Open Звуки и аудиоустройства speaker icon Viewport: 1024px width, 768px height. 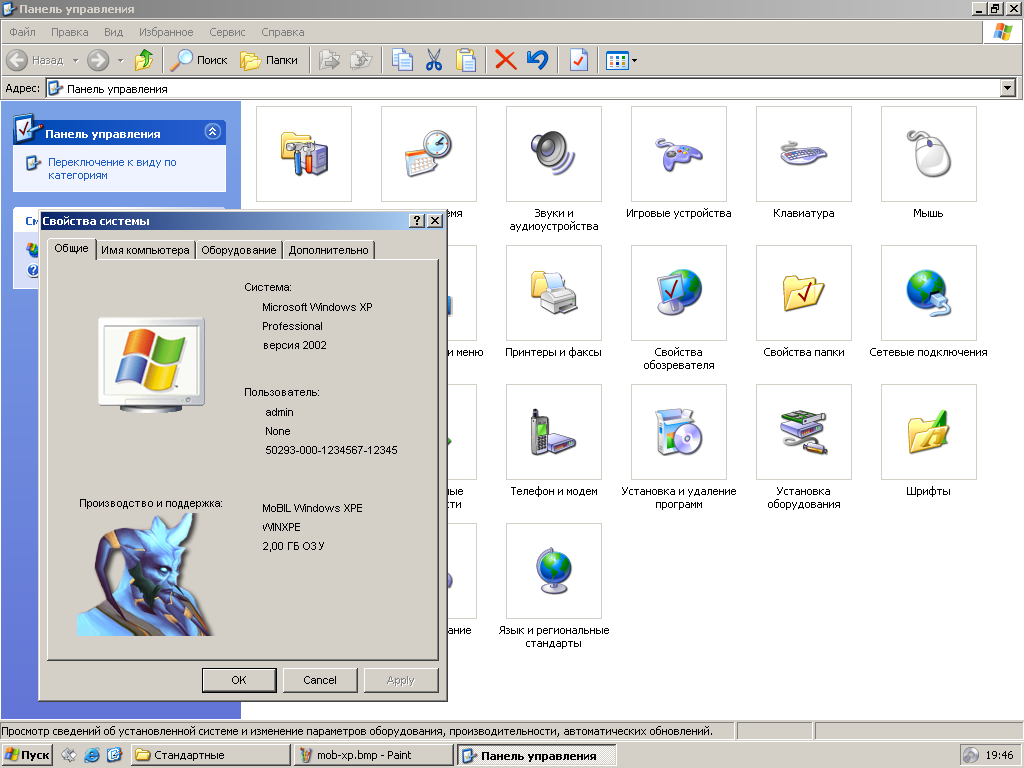click(x=554, y=154)
